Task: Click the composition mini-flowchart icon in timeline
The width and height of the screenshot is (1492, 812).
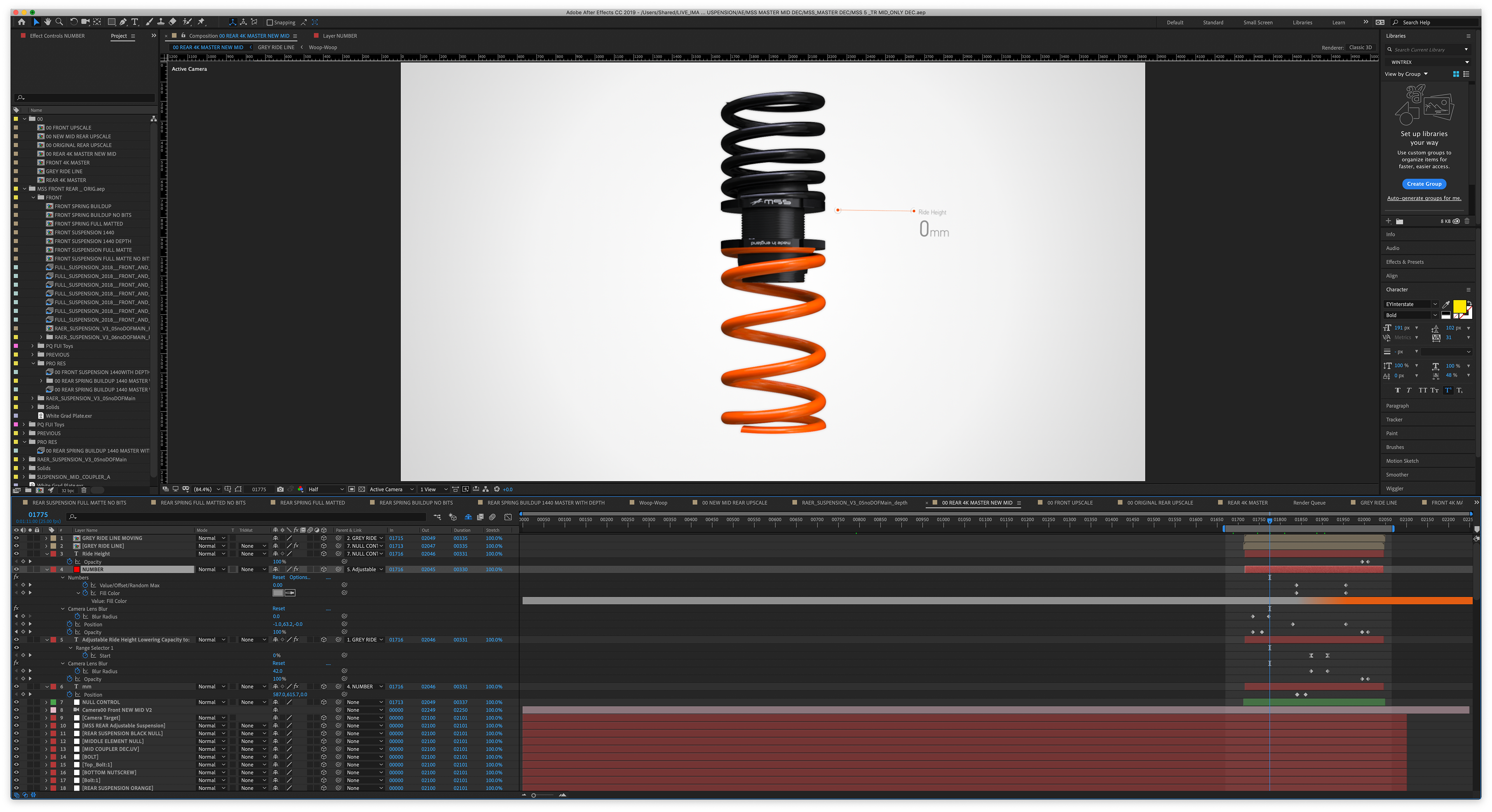Action: point(437,517)
